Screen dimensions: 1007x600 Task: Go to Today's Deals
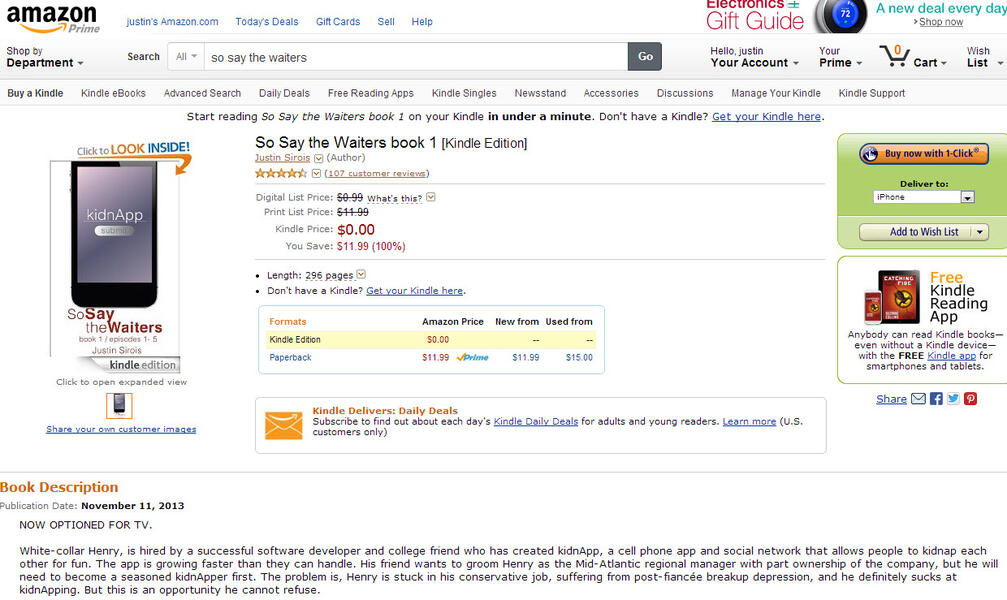pos(266,21)
